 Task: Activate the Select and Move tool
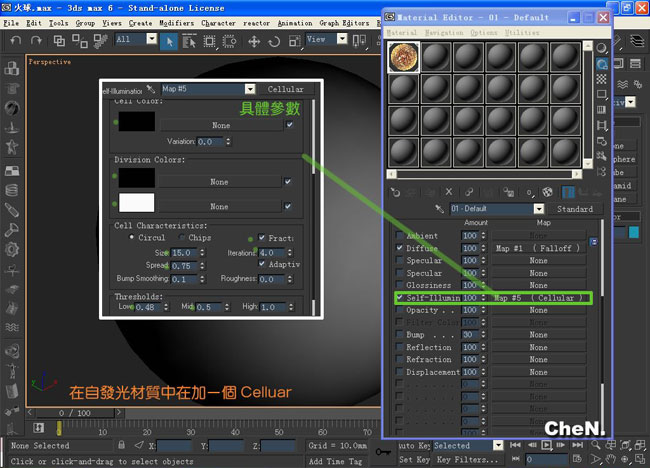coord(254,41)
